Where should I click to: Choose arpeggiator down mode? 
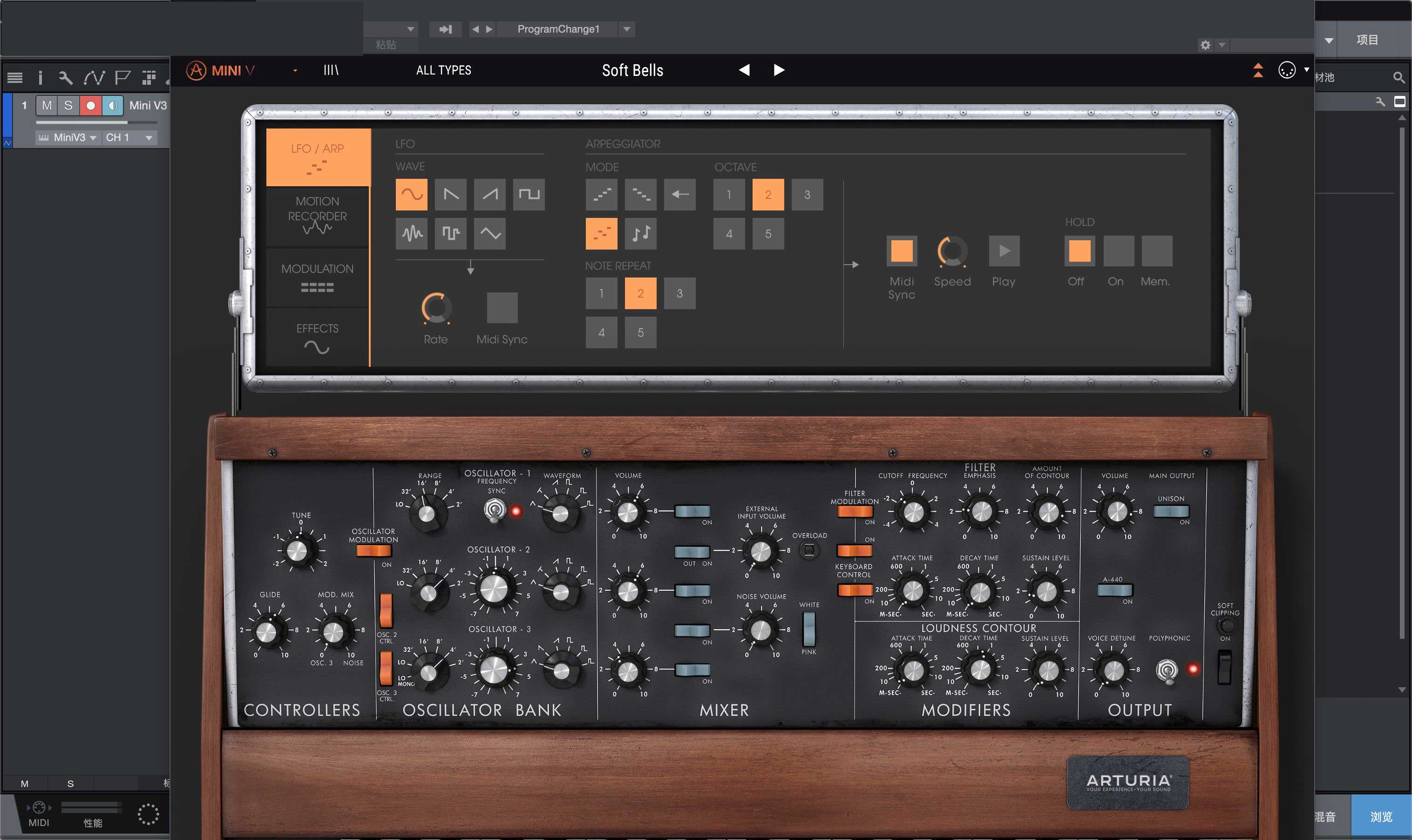click(x=641, y=194)
